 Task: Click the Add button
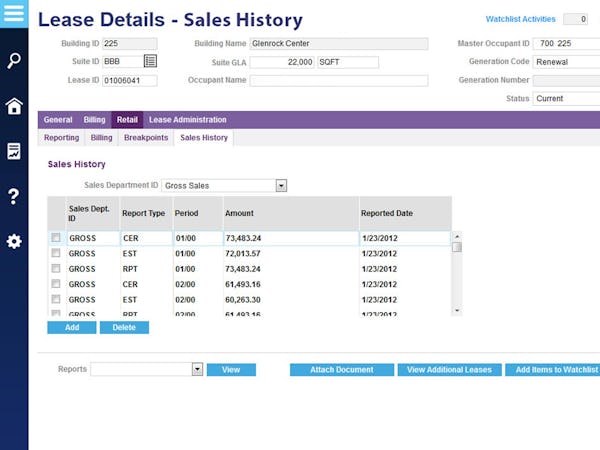point(71,327)
